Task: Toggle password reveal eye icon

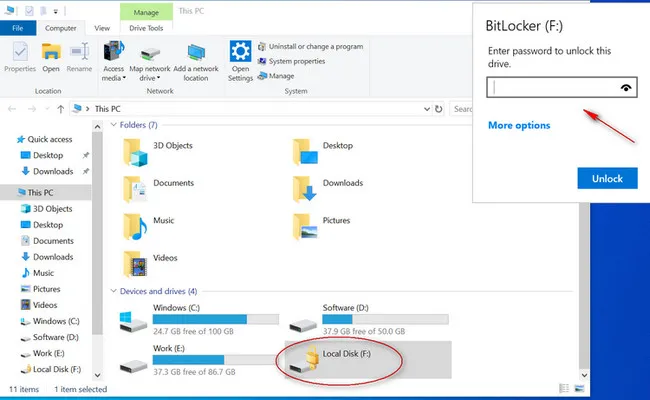Action: [x=626, y=87]
